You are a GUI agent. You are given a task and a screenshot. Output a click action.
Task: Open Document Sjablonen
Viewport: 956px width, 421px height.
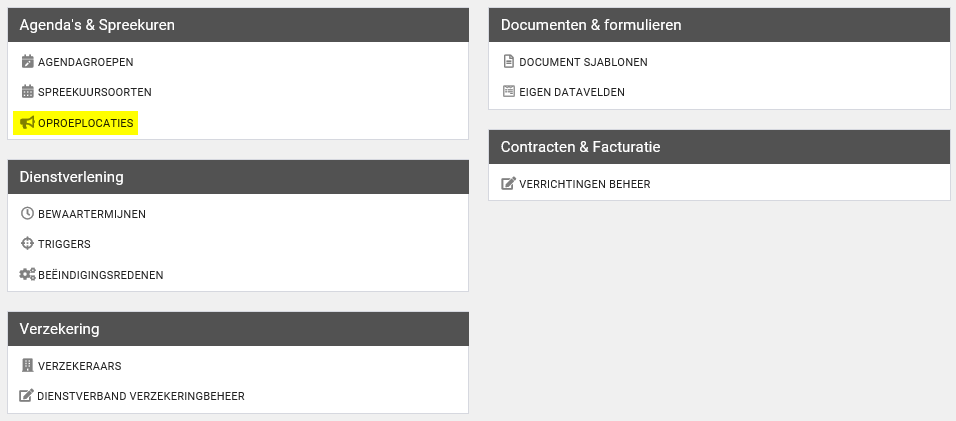point(583,62)
